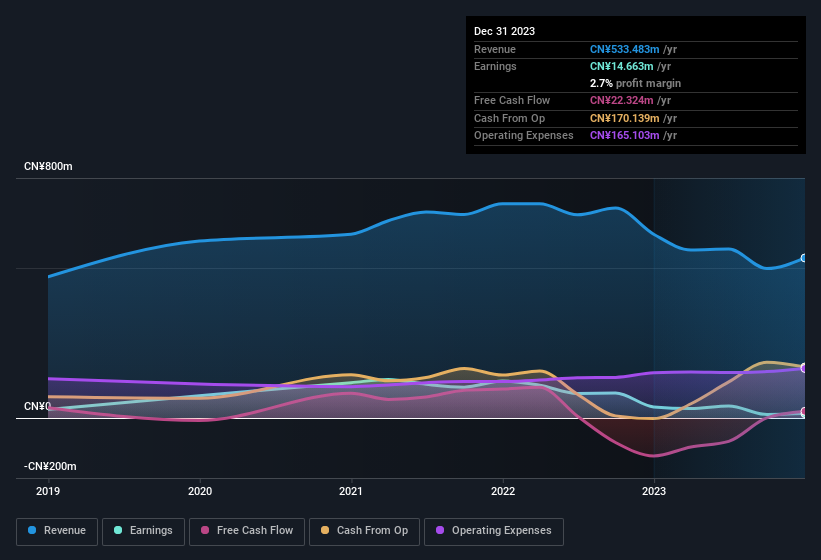821x560 pixels.
Task: Click the 2020 x-axis label
Action: [x=200, y=491]
